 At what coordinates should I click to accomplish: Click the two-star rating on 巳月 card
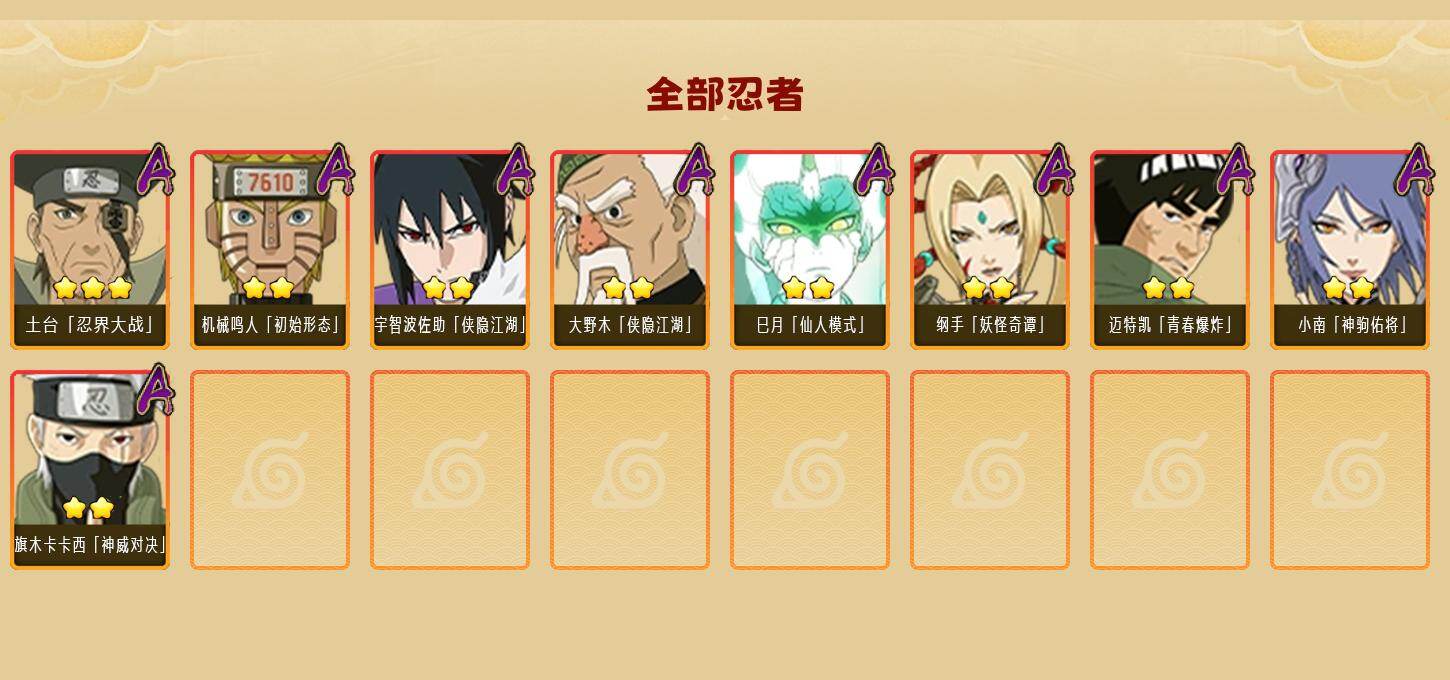(x=808, y=288)
